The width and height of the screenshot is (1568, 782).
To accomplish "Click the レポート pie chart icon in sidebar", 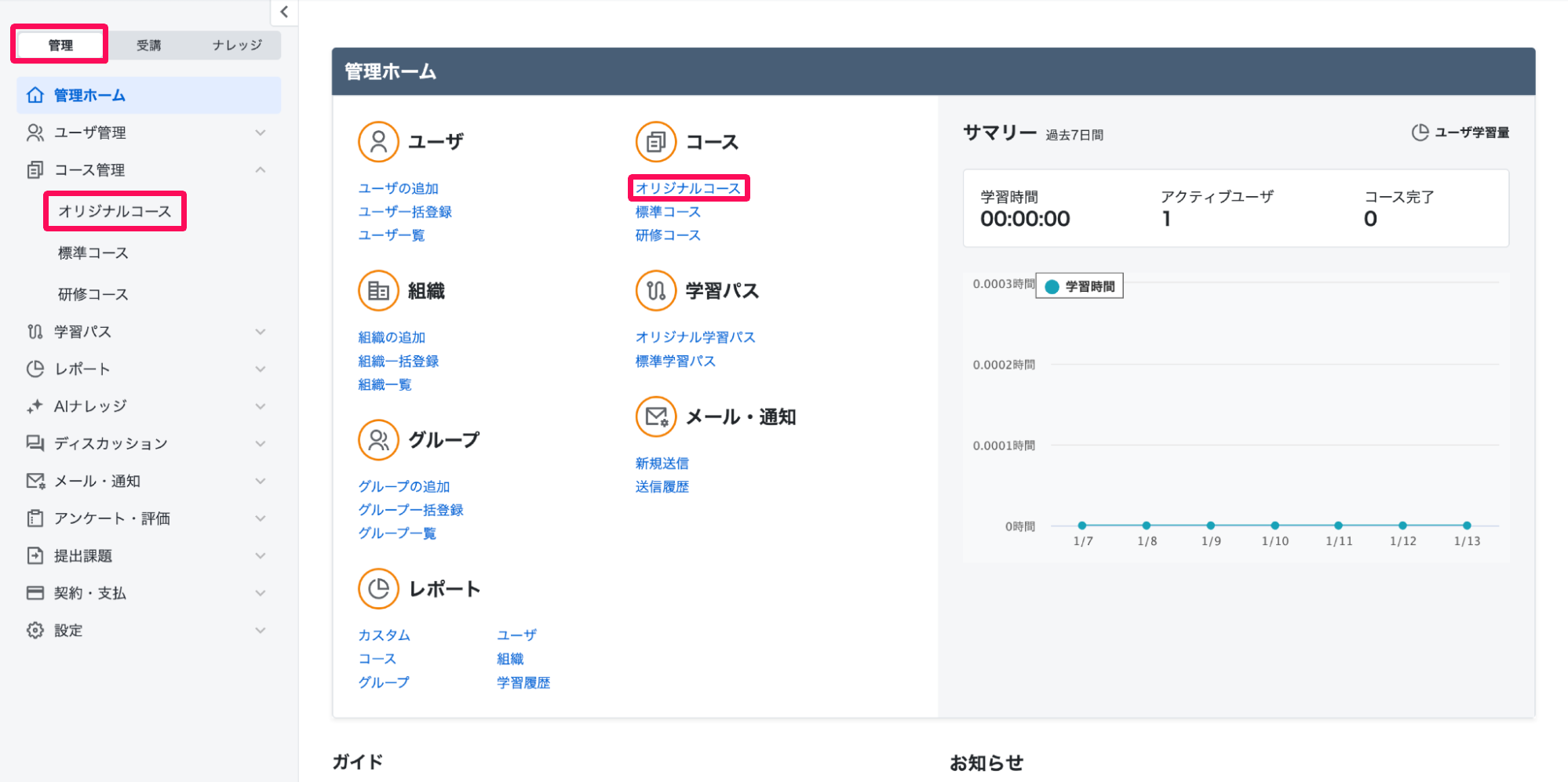I will [x=35, y=369].
